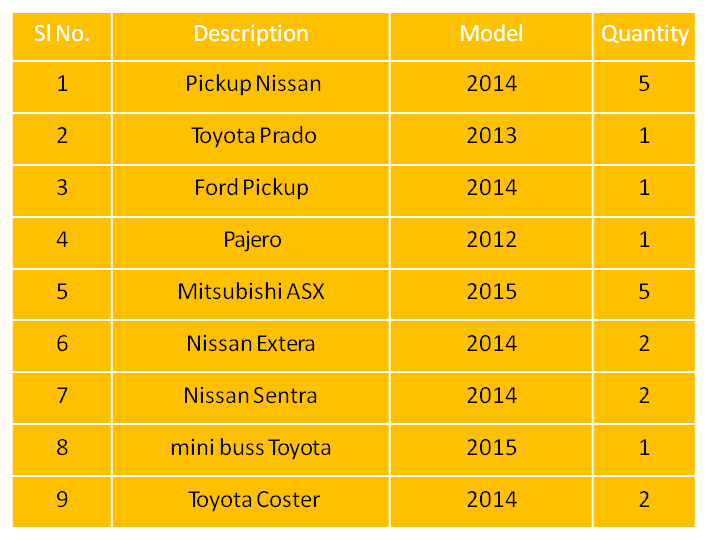
Task: Click the Mitsubishi ASX cell
Action: click(x=251, y=295)
